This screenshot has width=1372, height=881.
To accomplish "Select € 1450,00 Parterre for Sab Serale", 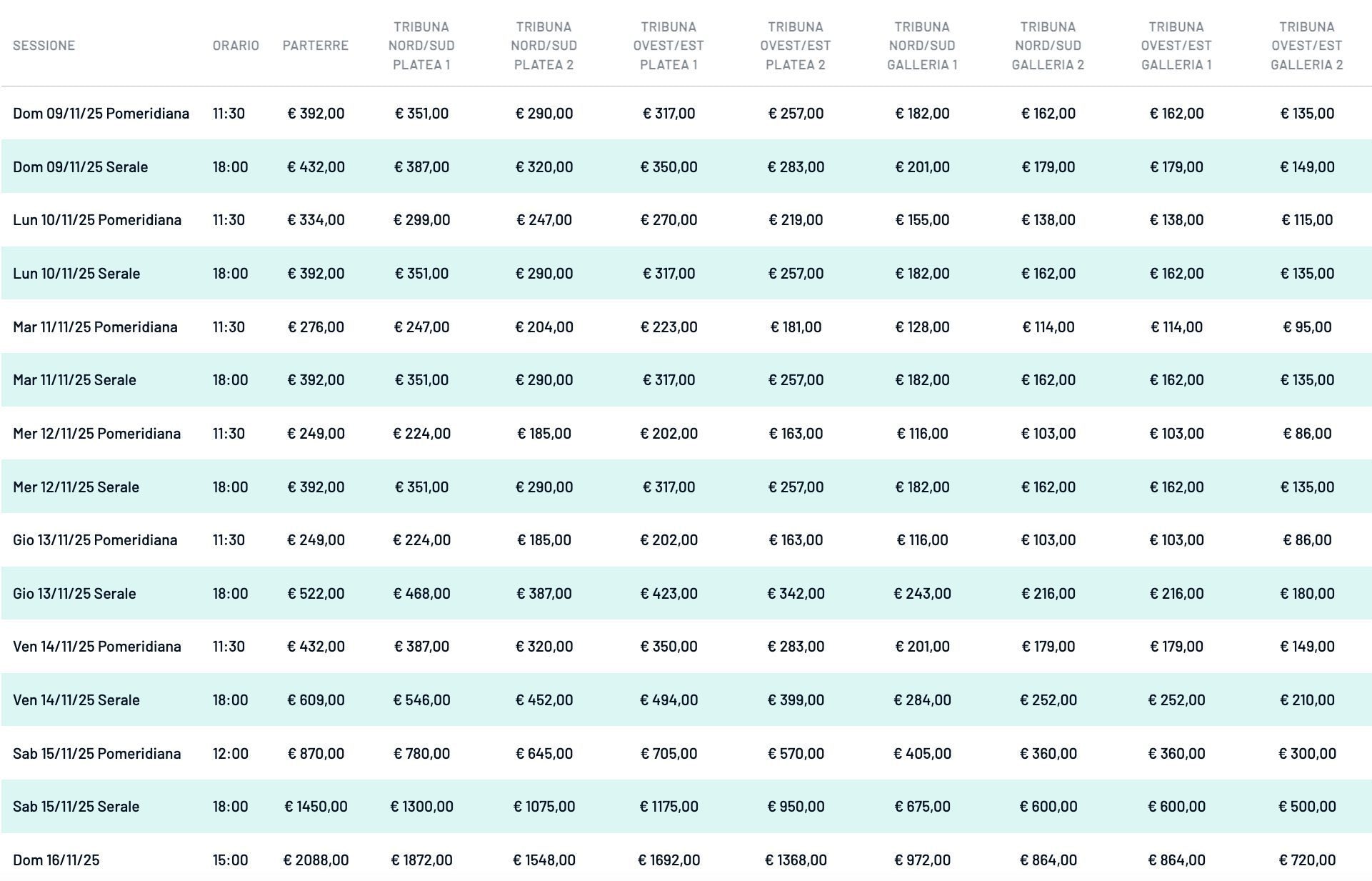I will point(316,806).
